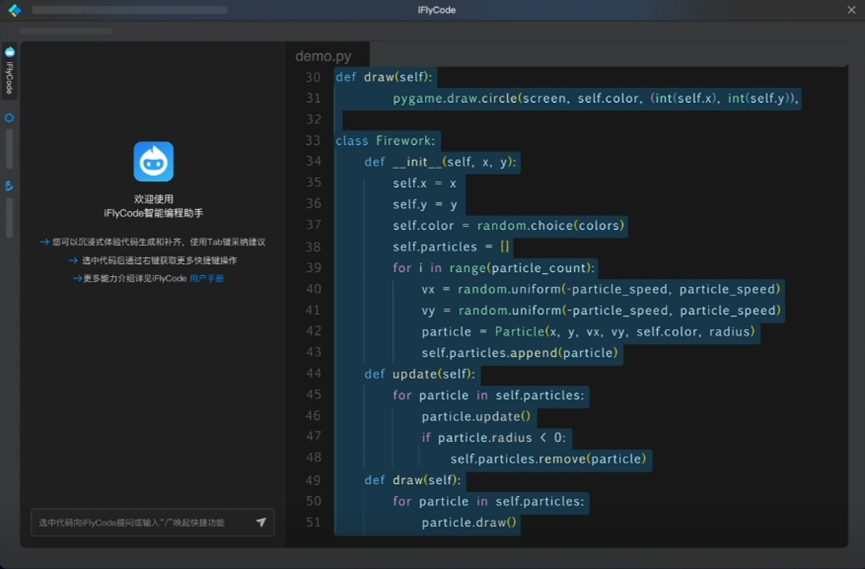The image size is (865, 569).
Task: Click the '欢迎使用' welcome heading text
Action: (153, 199)
